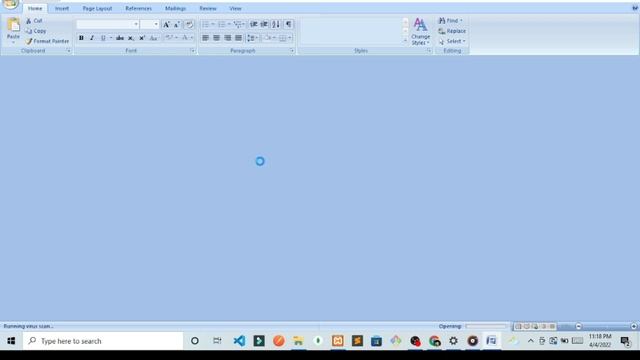Switch to the Home tab

tap(35, 9)
